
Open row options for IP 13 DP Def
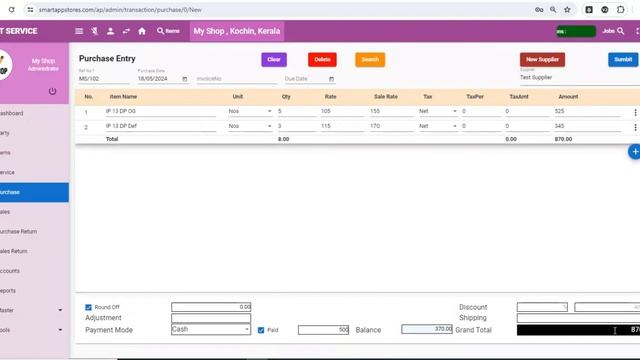pos(635,127)
